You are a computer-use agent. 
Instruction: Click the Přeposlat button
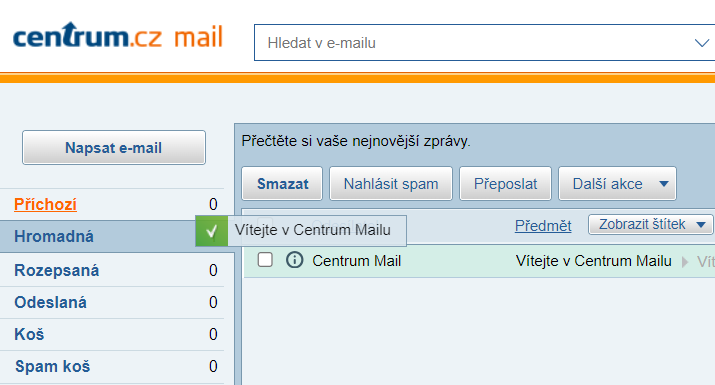(505, 183)
